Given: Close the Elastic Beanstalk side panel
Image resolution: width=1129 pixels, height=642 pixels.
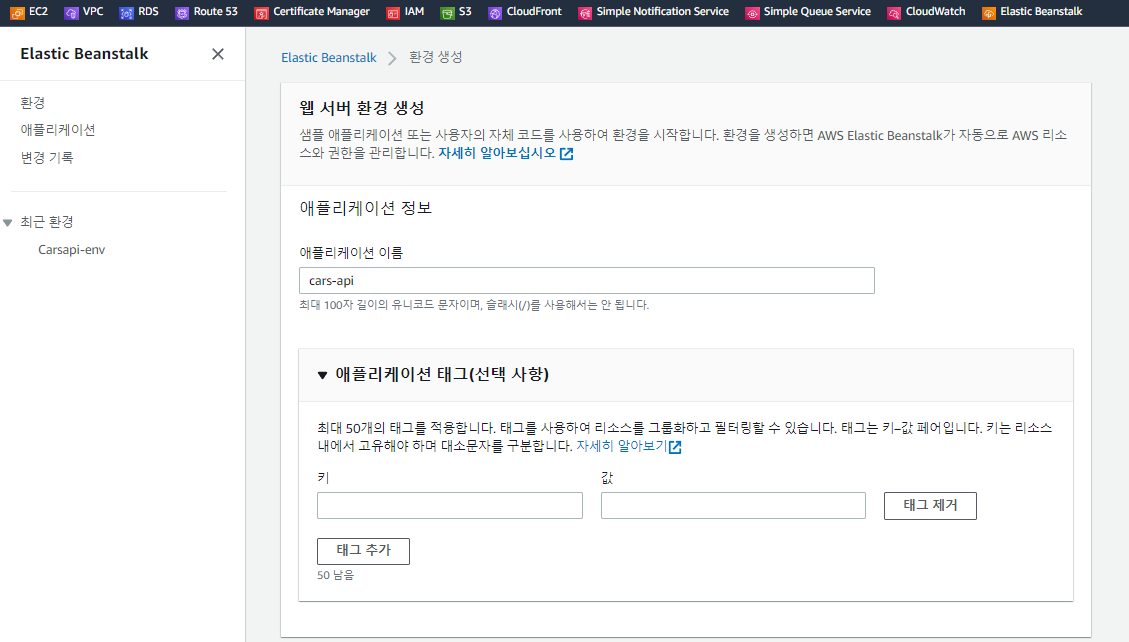Looking at the screenshot, I should [218, 54].
